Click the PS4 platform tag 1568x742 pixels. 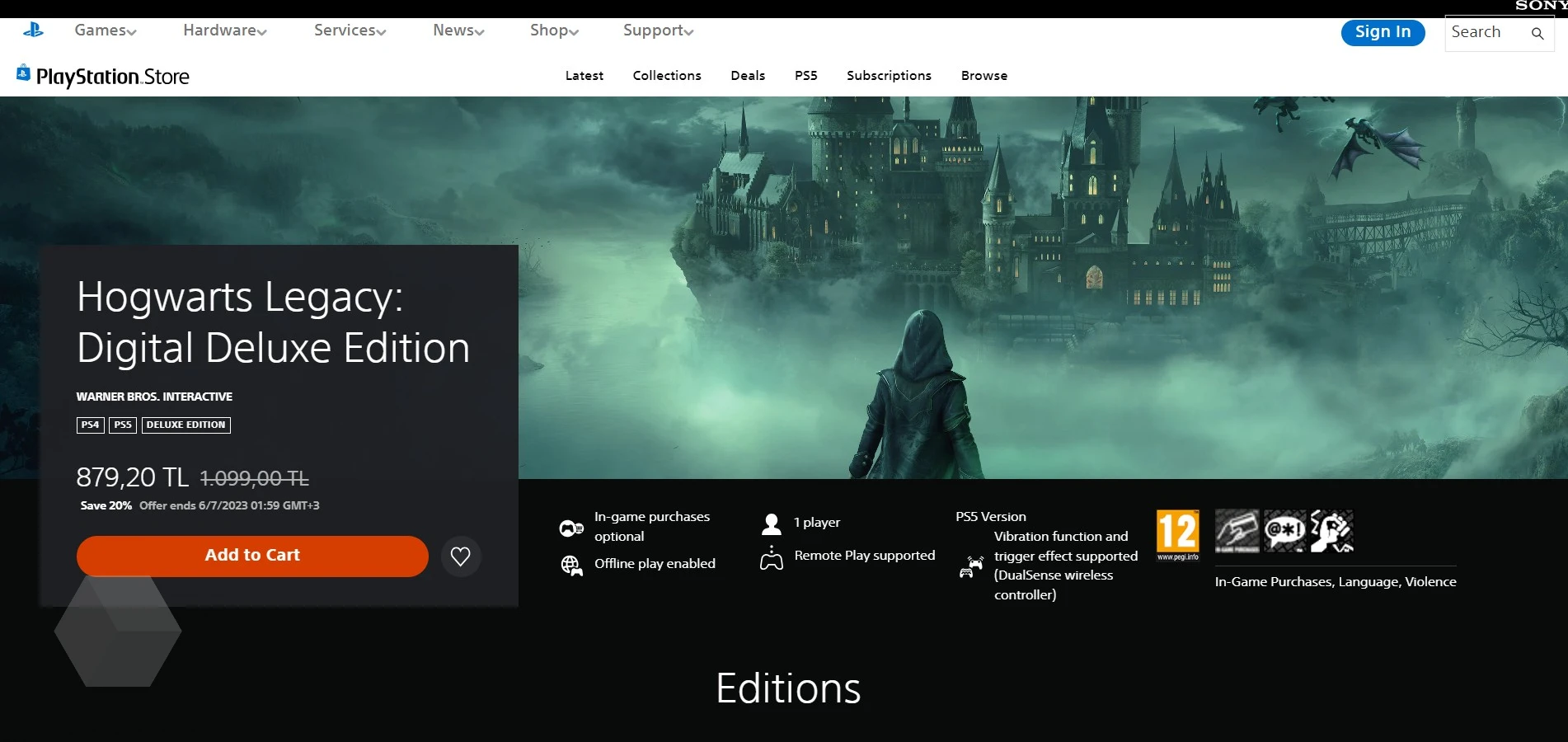tap(90, 425)
